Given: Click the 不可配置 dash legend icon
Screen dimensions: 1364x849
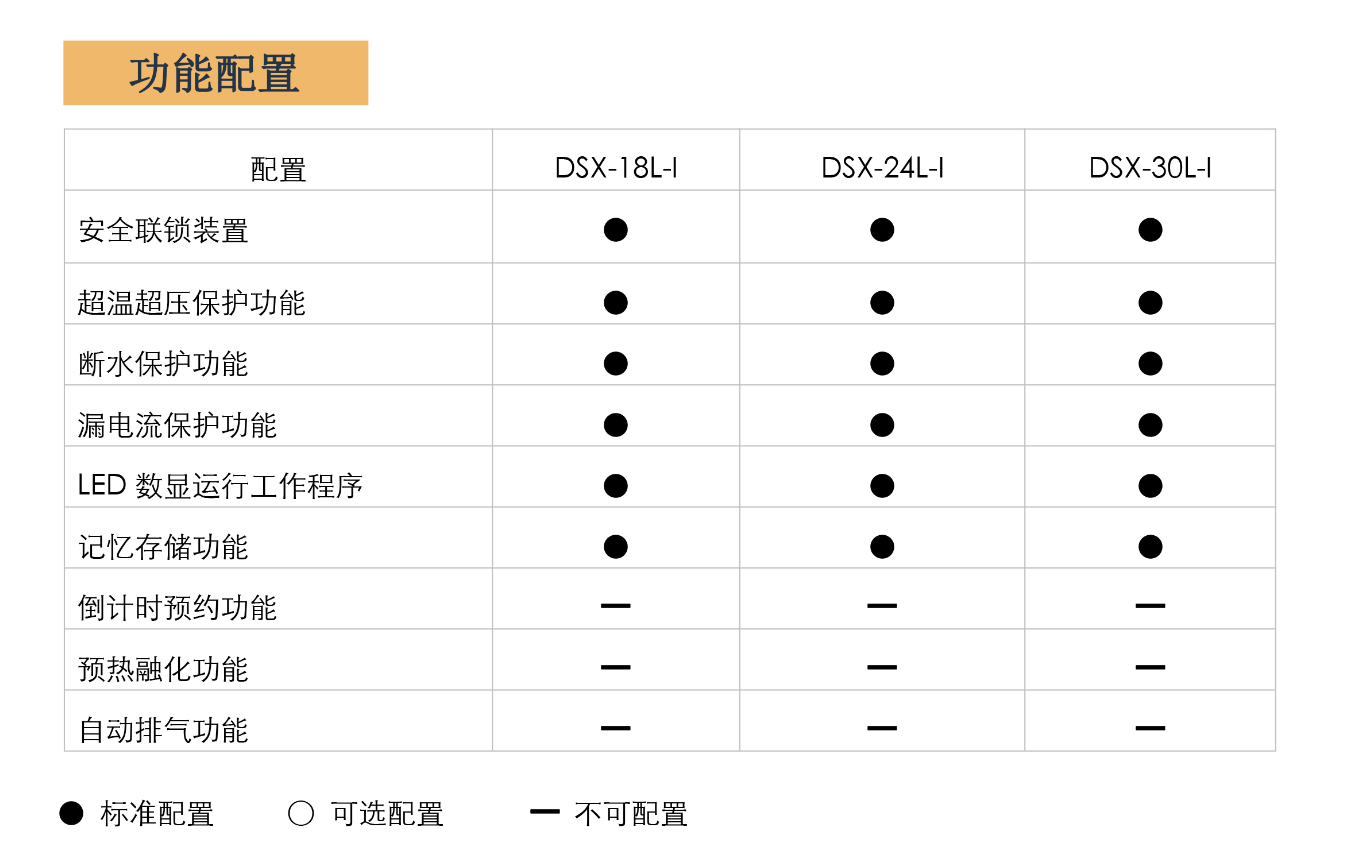Looking at the screenshot, I should click(x=544, y=811).
